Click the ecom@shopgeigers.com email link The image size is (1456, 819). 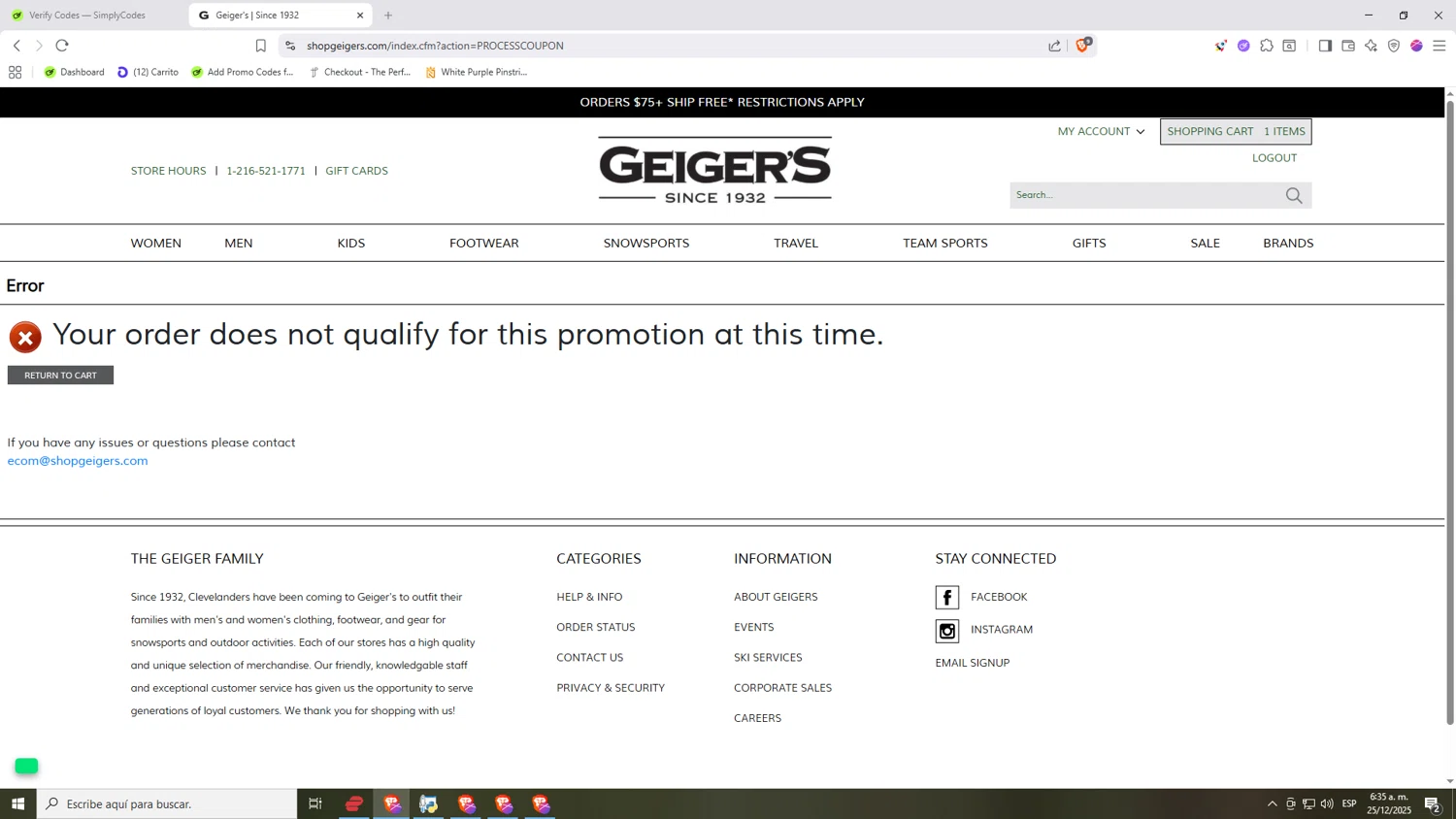pyautogui.click(x=78, y=461)
